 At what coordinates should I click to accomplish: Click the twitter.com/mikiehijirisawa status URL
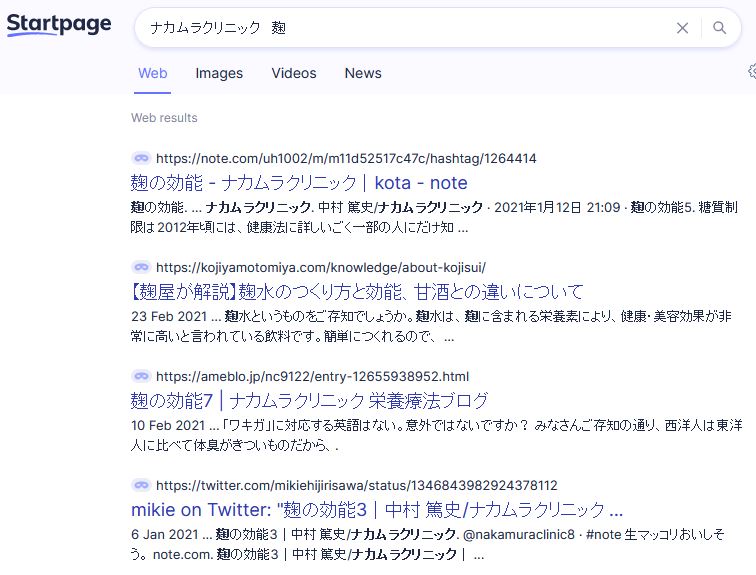point(357,485)
